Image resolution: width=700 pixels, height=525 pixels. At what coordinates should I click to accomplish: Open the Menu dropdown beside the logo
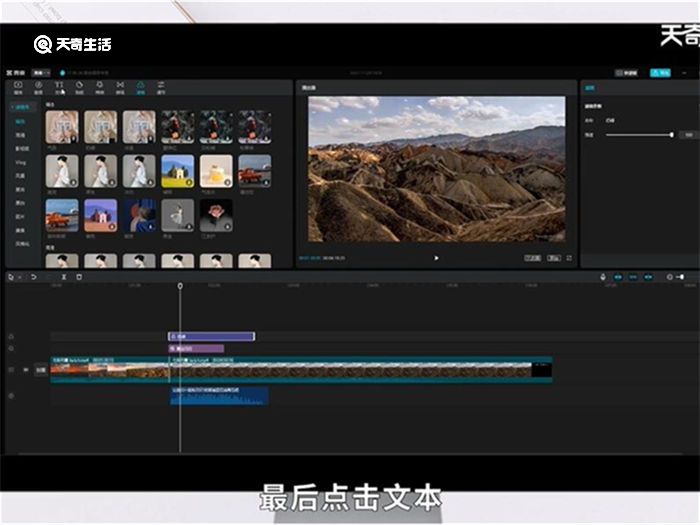point(41,72)
